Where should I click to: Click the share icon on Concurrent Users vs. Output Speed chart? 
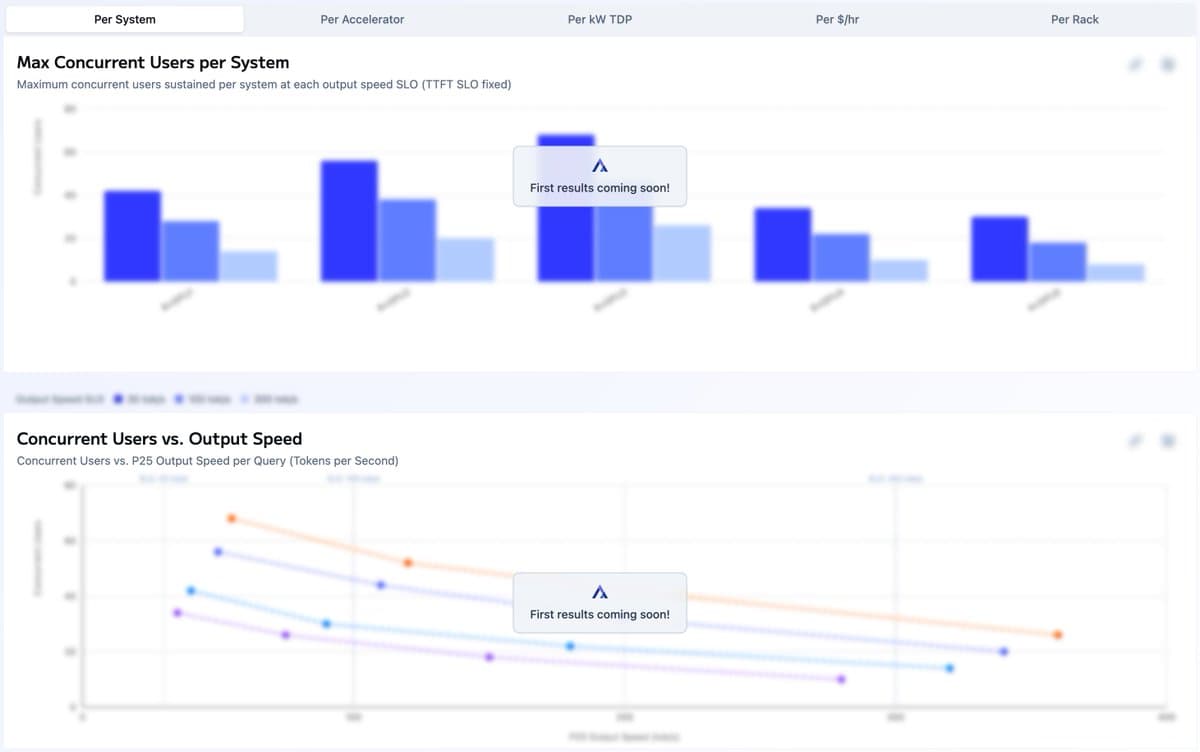coord(1135,440)
